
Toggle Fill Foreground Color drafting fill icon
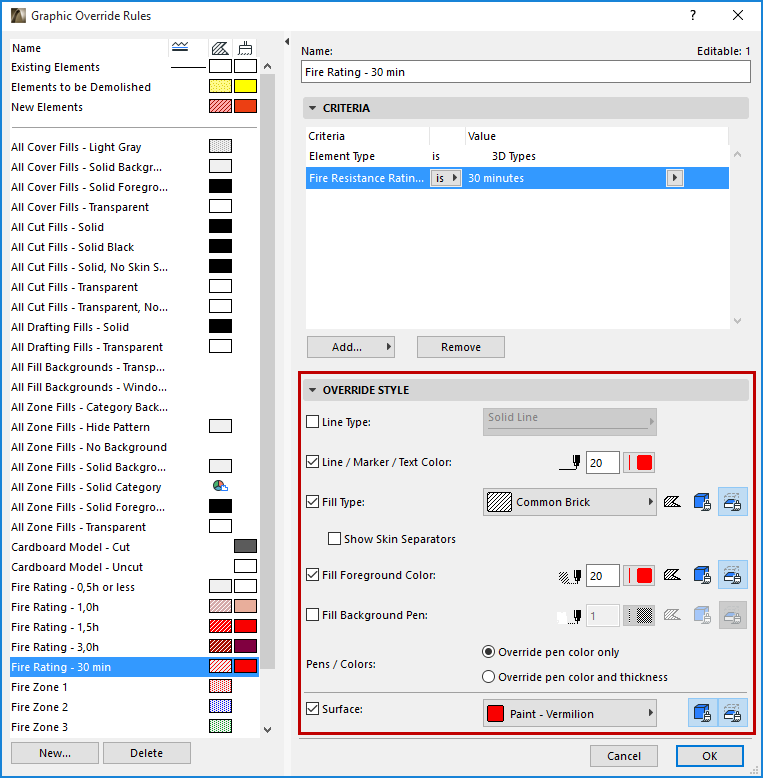[x=733, y=575]
